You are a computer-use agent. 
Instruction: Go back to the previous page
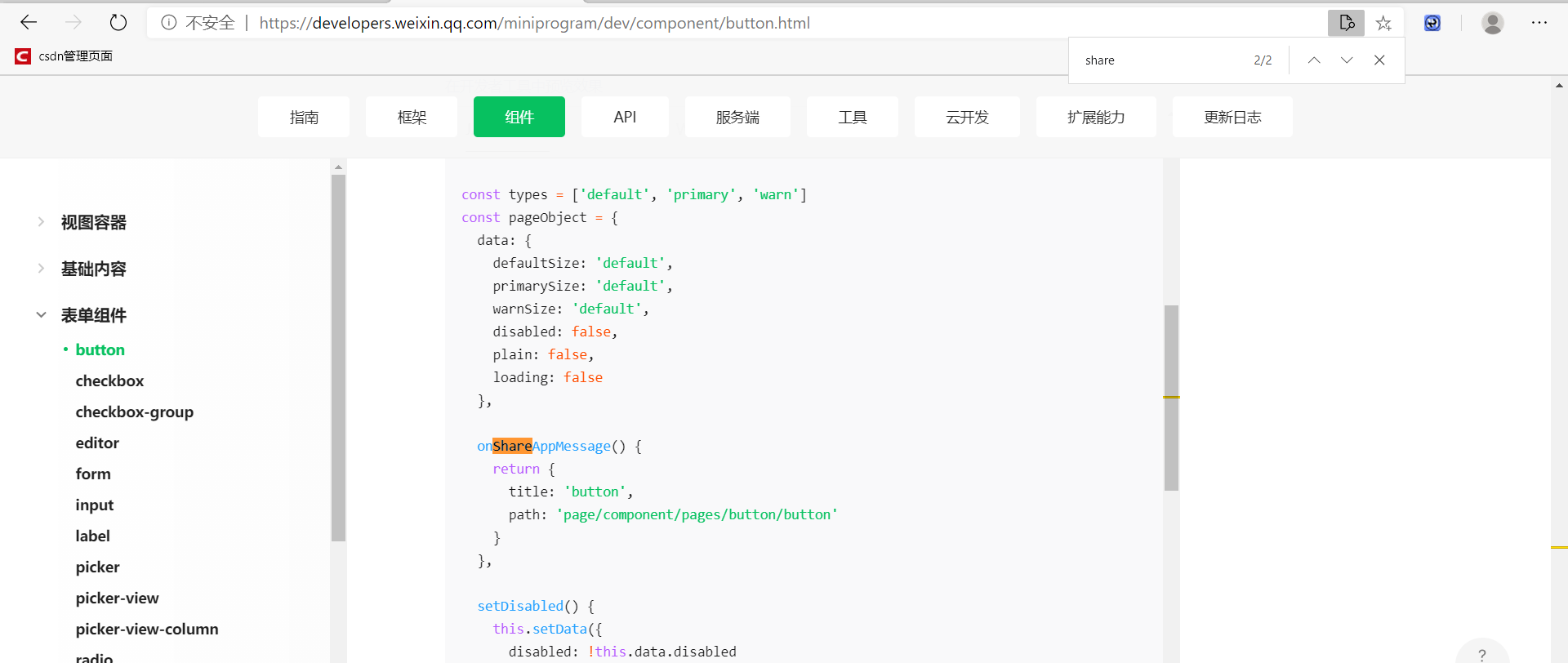tap(29, 23)
